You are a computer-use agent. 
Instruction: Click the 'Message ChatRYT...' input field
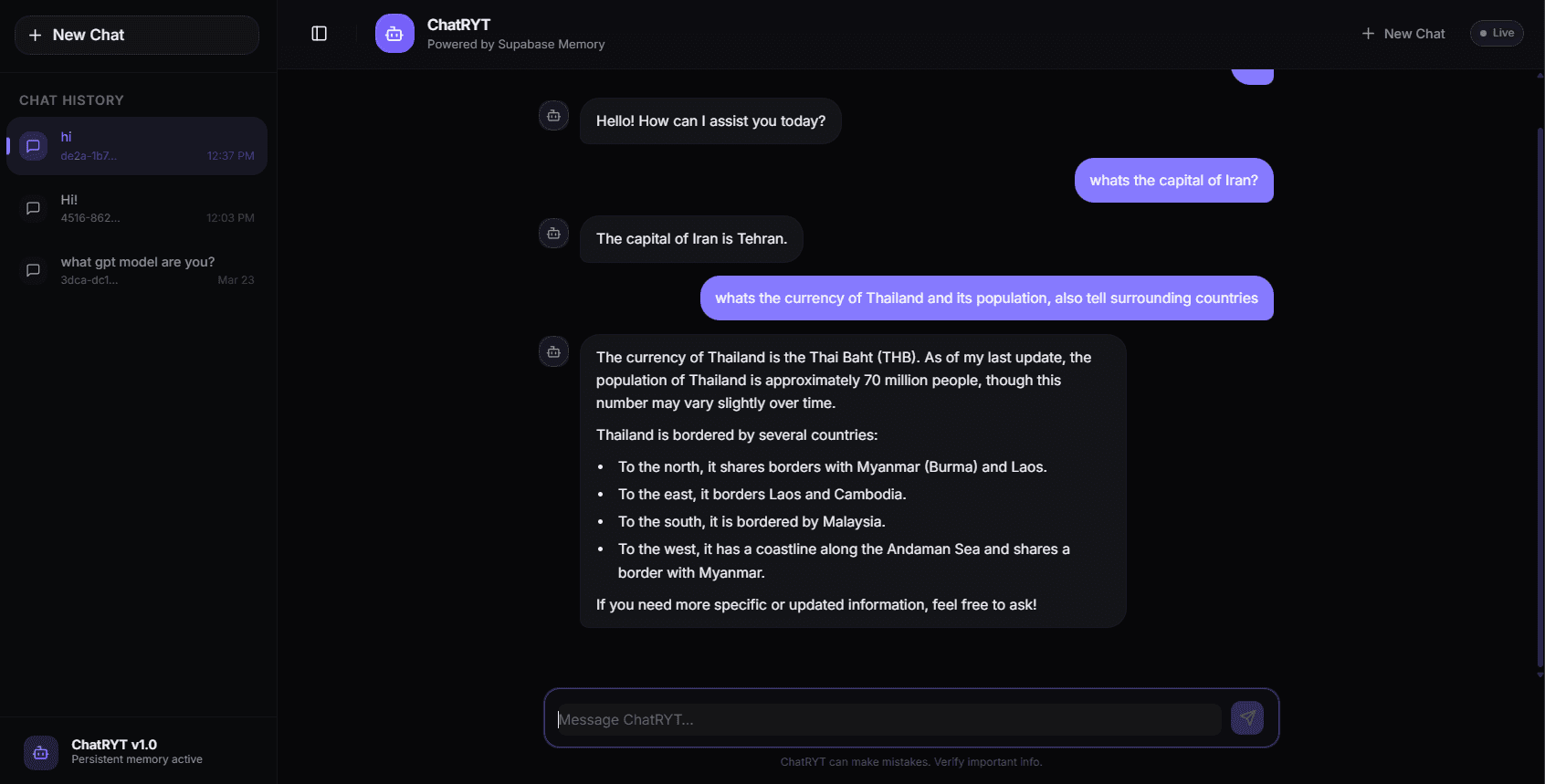(x=884, y=719)
